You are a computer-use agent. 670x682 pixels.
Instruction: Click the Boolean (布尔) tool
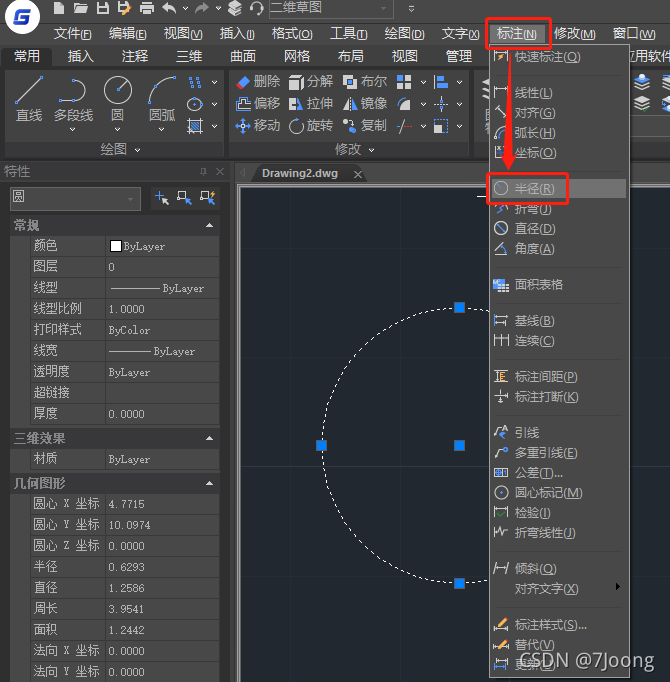[x=365, y=81]
